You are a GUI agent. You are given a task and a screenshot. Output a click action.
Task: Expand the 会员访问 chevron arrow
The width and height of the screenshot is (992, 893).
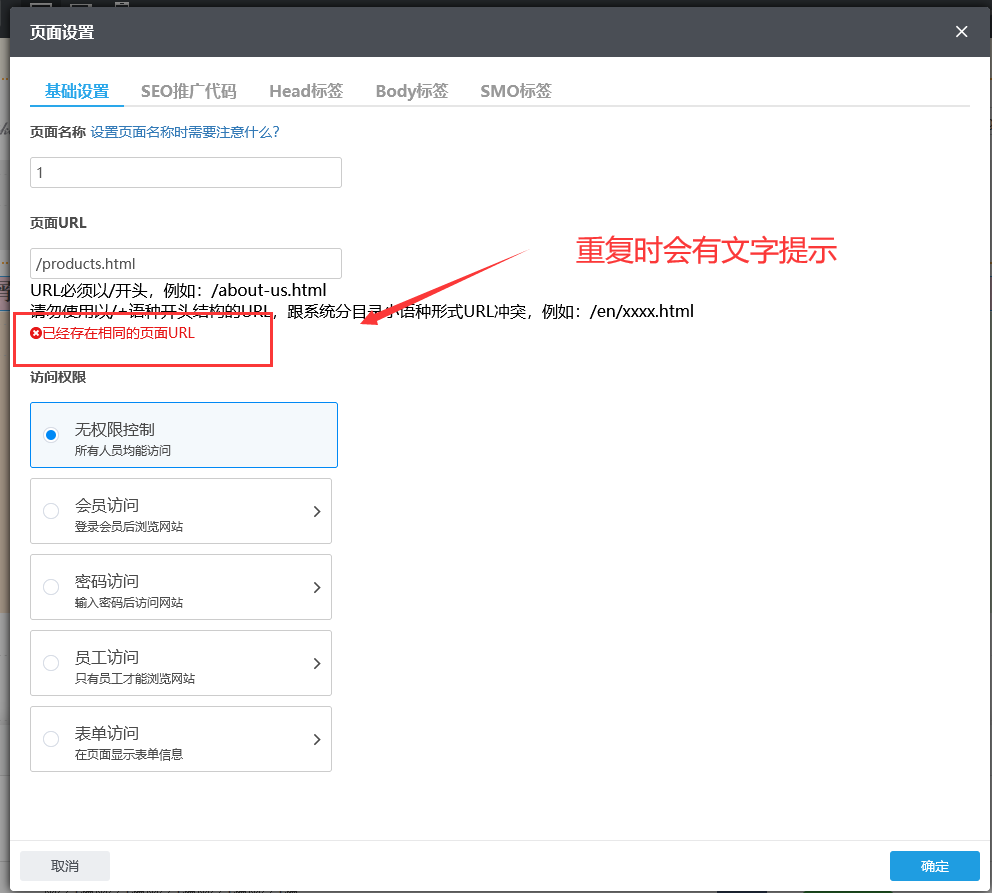[x=316, y=511]
